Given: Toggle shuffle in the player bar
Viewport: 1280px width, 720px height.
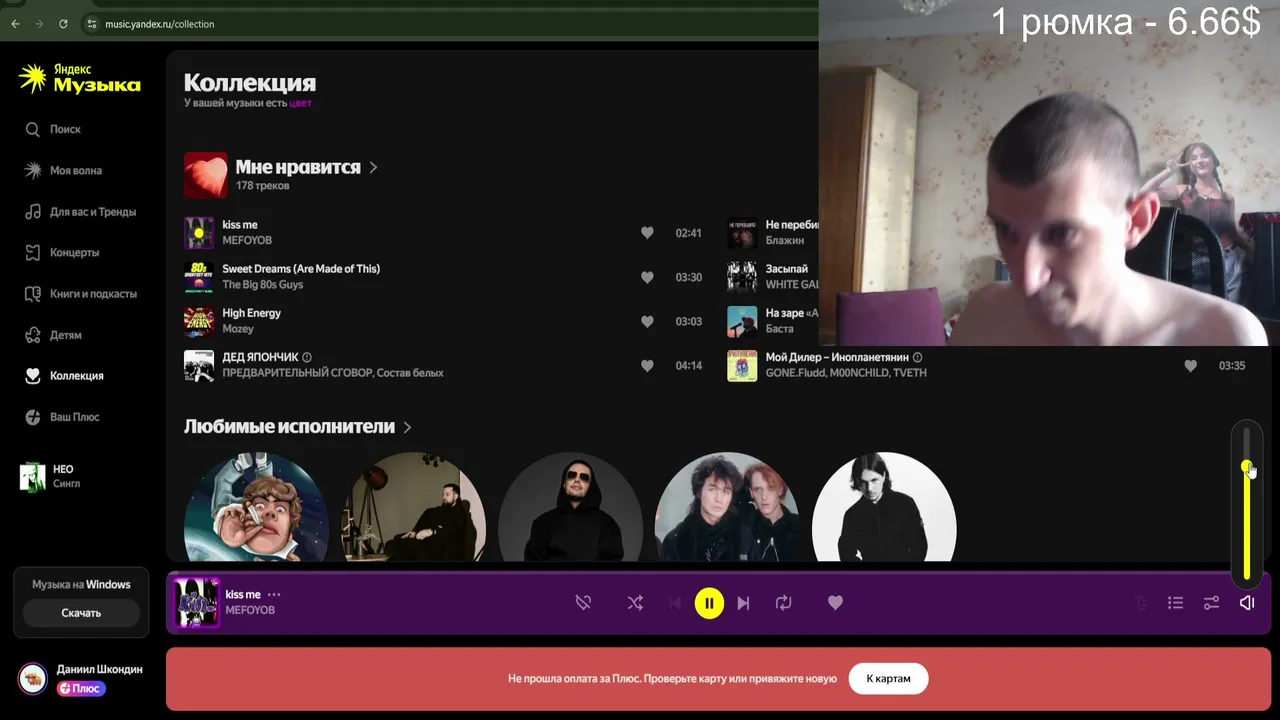Looking at the screenshot, I should click(635, 603).
